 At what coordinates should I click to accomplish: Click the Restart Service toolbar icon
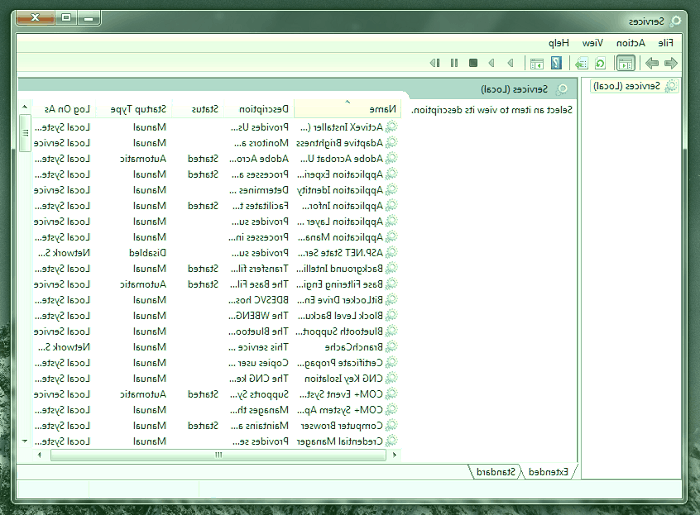click(x=435, y=63)
